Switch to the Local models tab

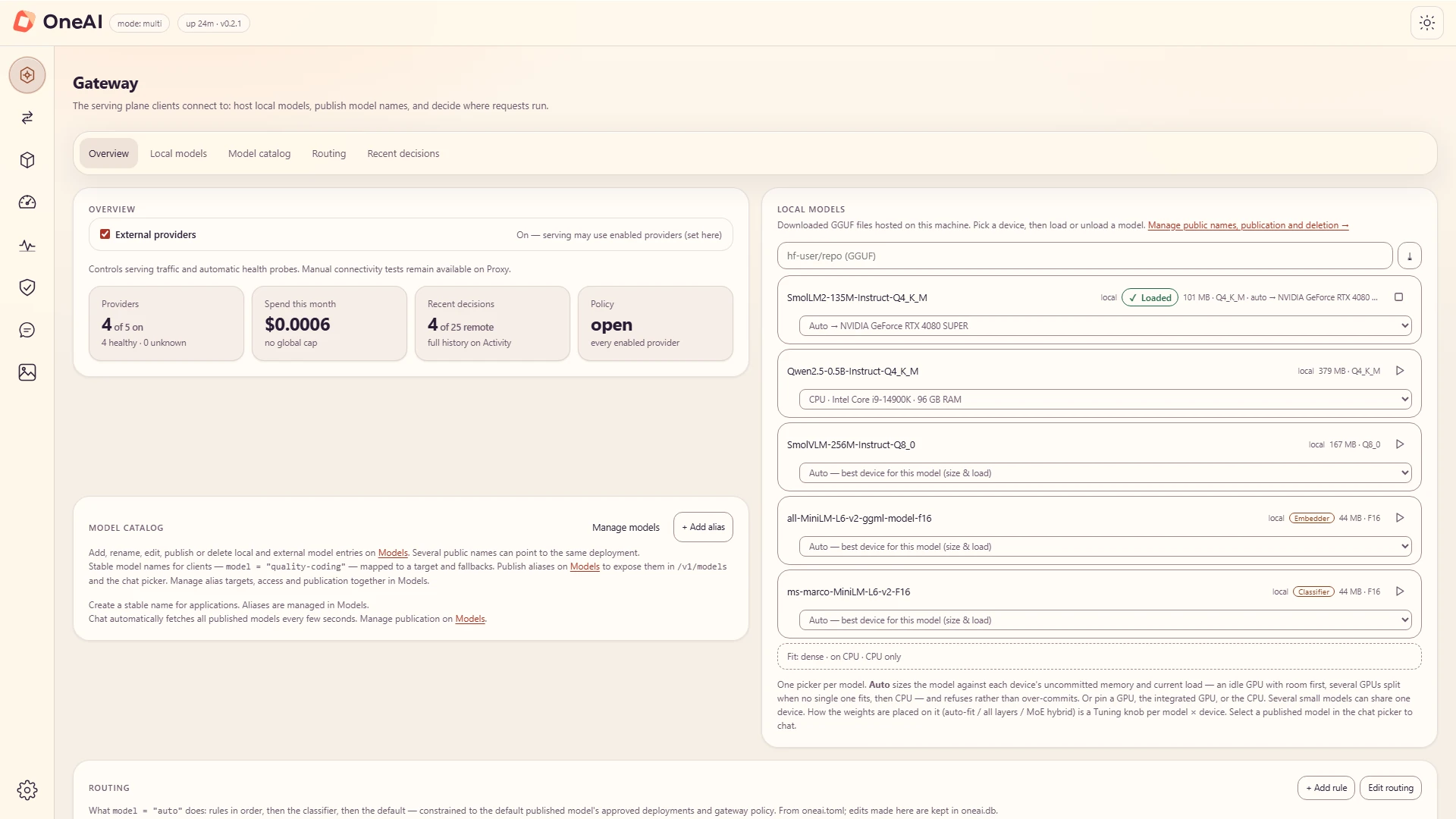tap(178, 153)
